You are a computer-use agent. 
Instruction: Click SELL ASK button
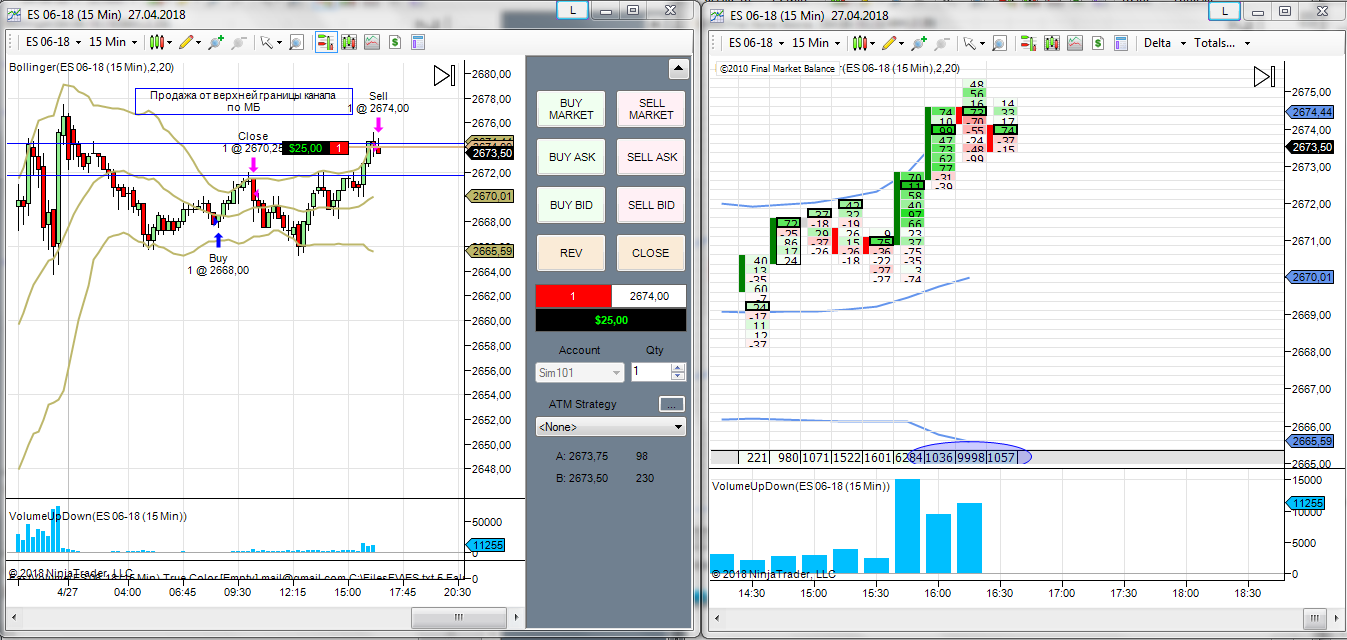[x=651, y=157]
